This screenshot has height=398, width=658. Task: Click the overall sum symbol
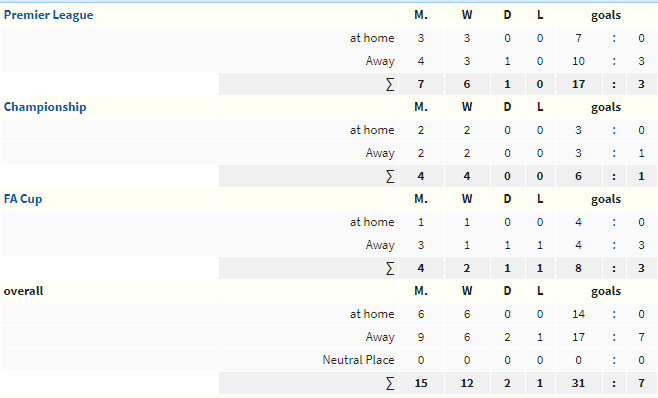click(x=390, y=383)
